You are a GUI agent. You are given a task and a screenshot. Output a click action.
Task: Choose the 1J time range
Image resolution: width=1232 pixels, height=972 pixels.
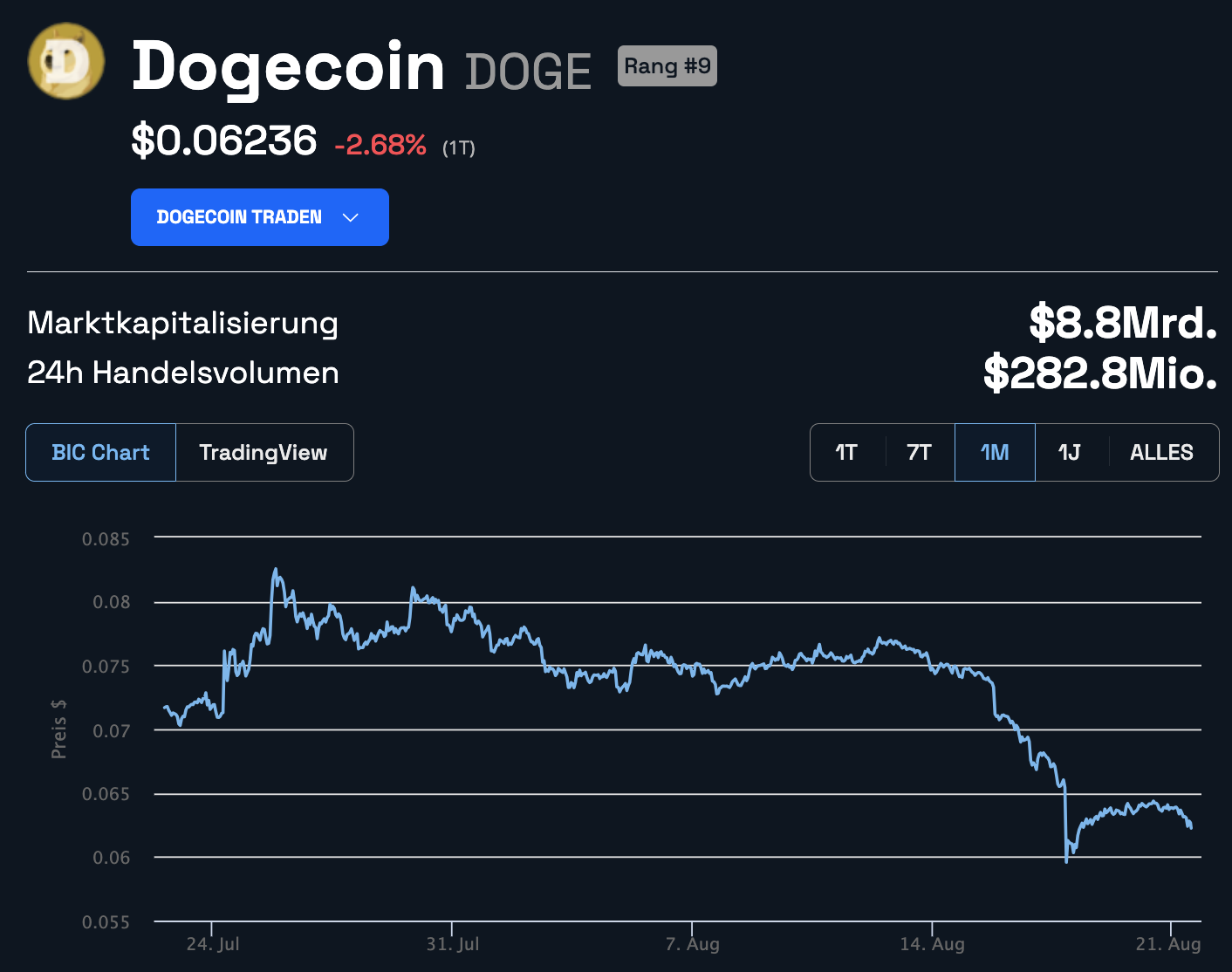click(x=1070, y=452)
